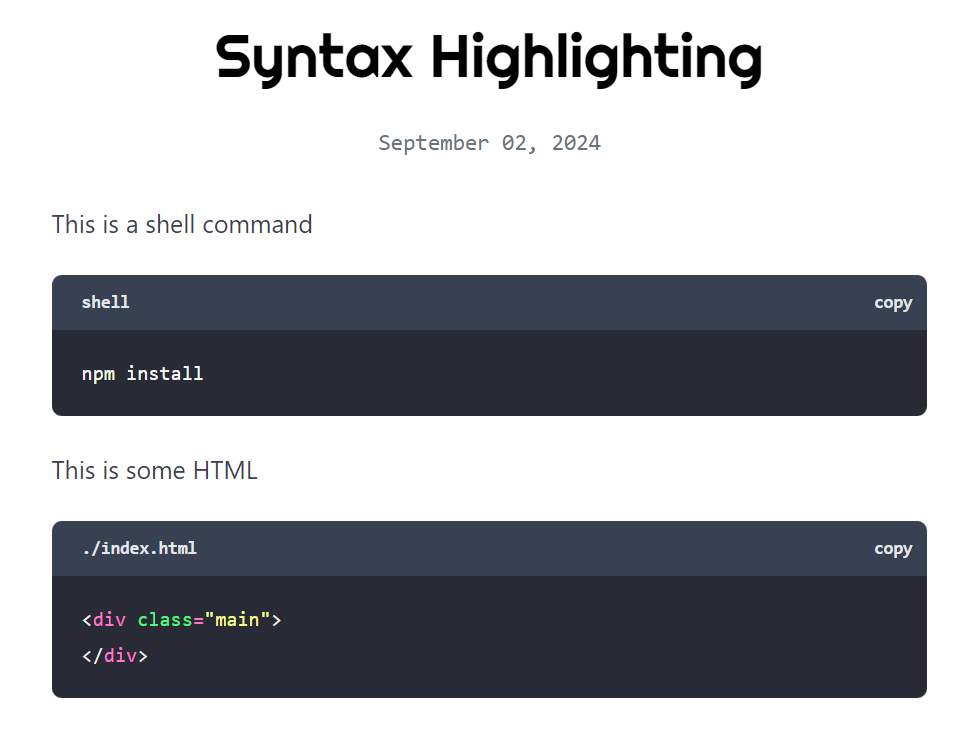979x736 pixels.
Task: Click the year 2024 in the date
Action: tap(576, 143)
